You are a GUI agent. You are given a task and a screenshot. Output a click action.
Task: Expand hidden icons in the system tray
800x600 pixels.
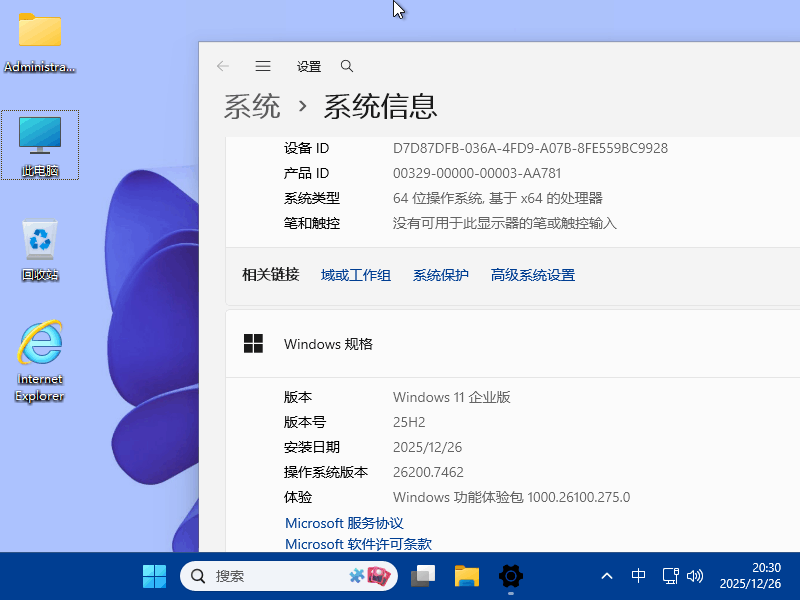click(607, 576)
